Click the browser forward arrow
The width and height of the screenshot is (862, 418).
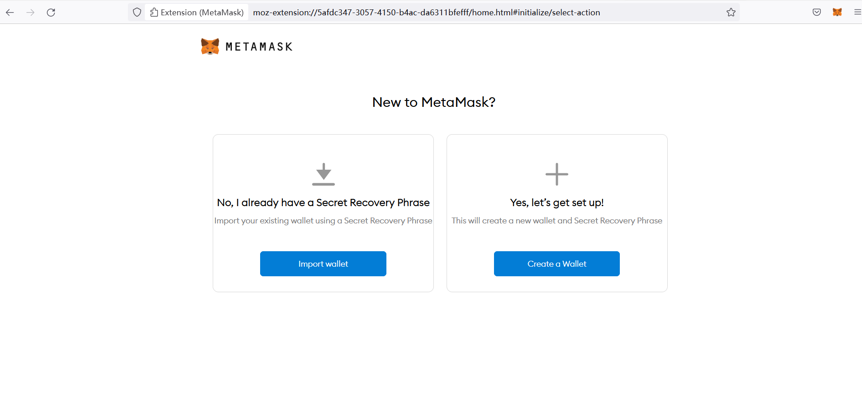(x=30, y=12)
